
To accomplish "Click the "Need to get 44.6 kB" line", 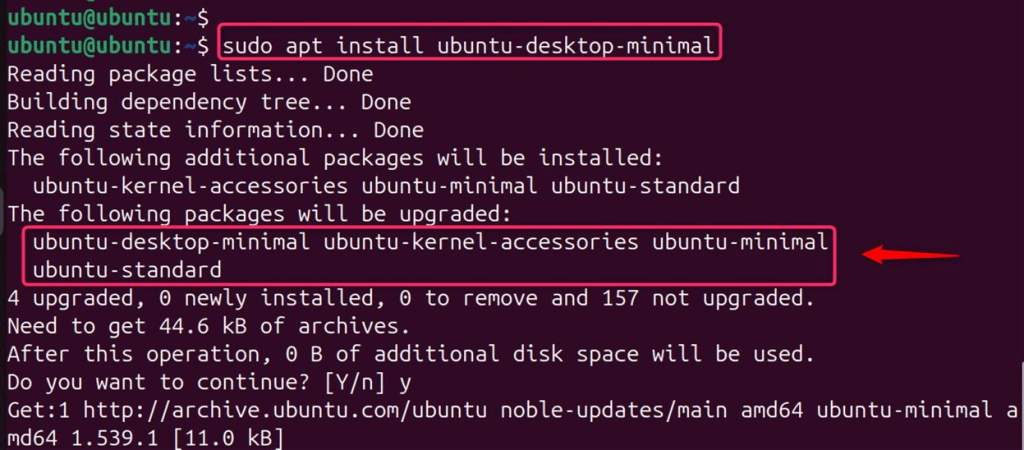I will (209, 326).
